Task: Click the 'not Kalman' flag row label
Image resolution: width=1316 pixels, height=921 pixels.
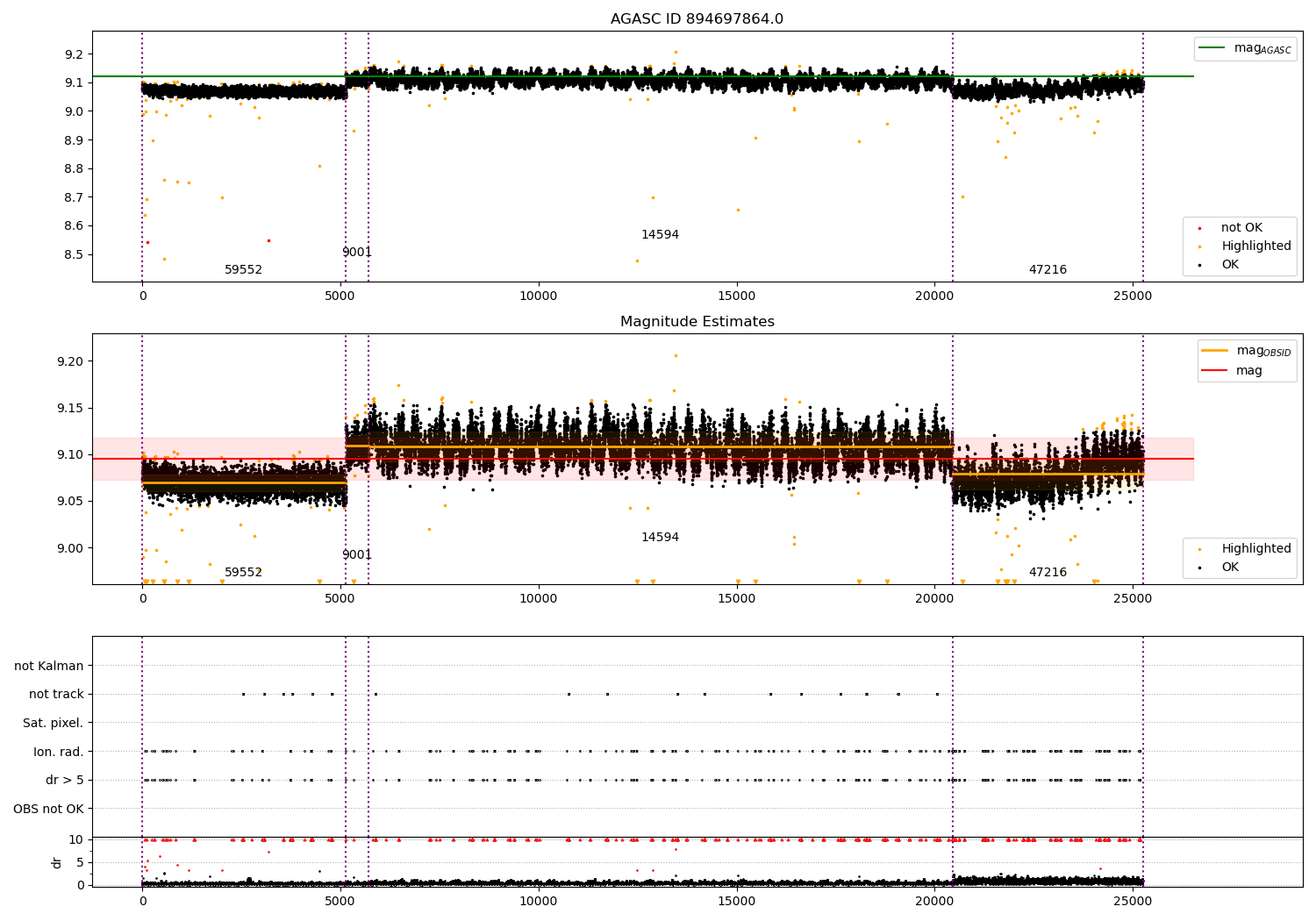Action: (x=49, y=667)
